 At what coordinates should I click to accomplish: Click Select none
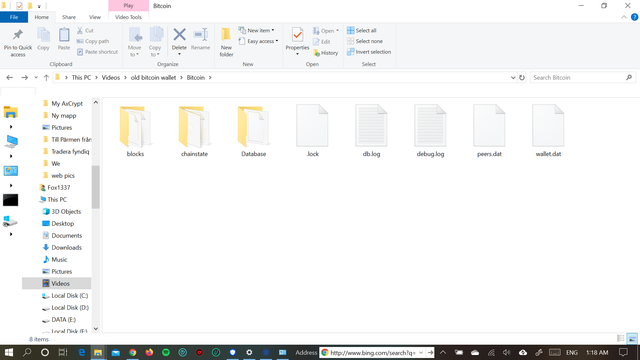tap(365, 41)
